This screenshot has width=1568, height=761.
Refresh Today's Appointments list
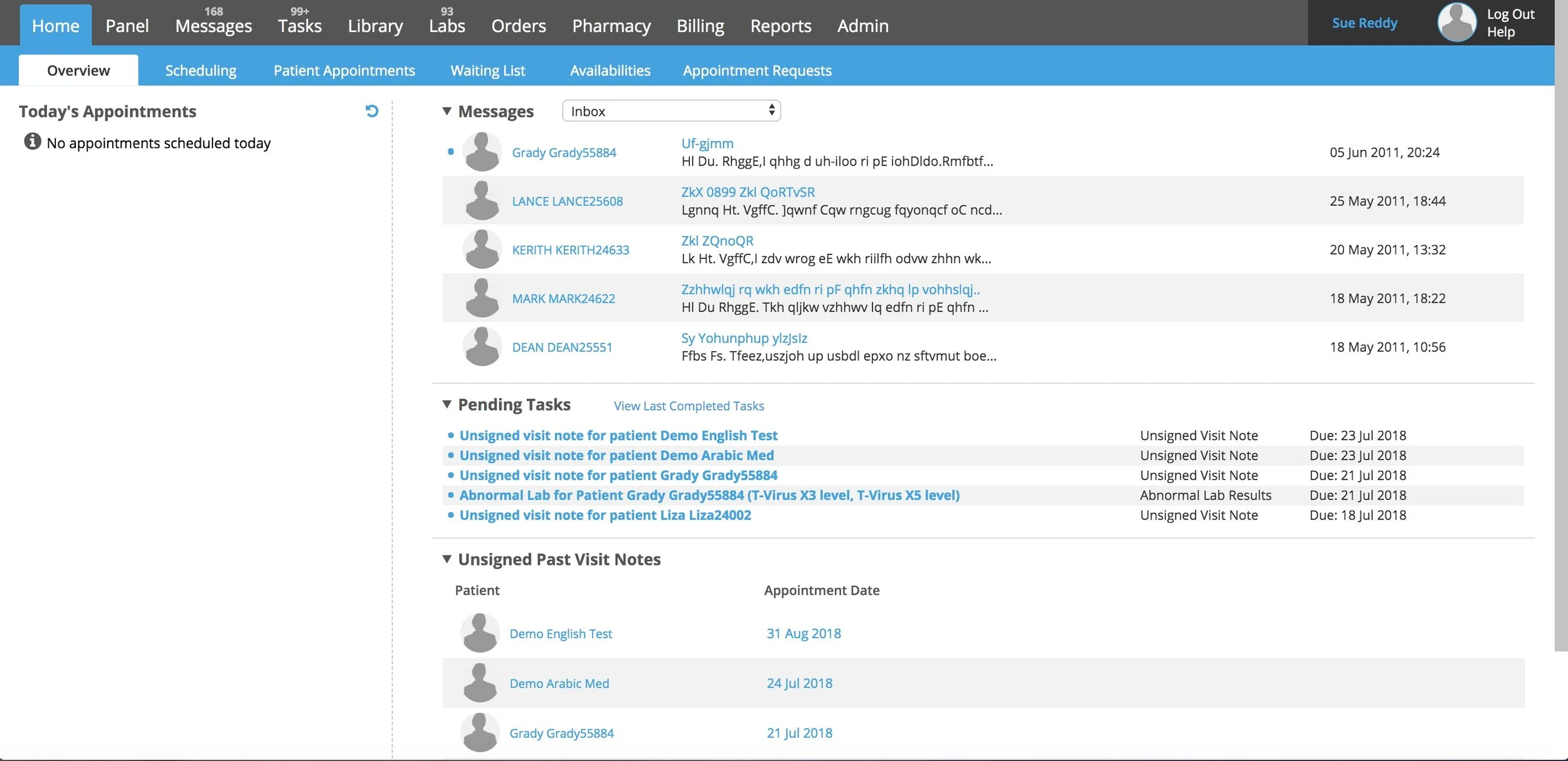[x=372, y=111]
